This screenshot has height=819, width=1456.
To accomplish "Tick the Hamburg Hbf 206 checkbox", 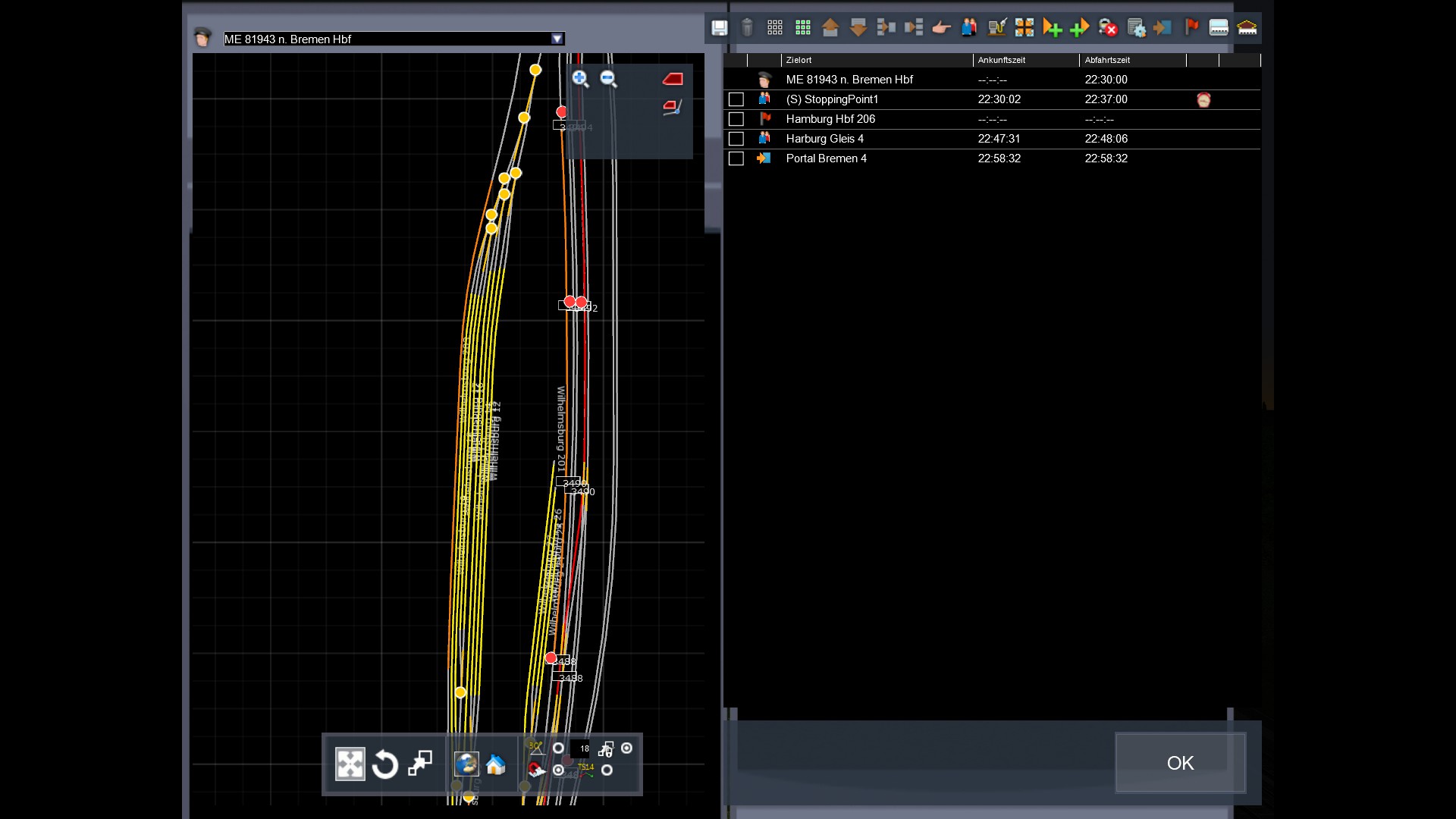I will tap(736, 119).
